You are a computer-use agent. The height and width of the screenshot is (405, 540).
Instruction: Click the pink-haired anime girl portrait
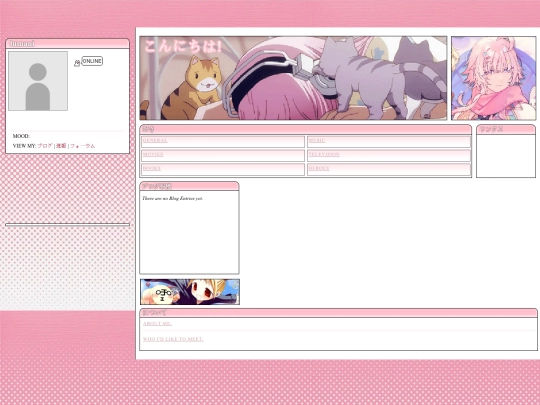point(494,78)
